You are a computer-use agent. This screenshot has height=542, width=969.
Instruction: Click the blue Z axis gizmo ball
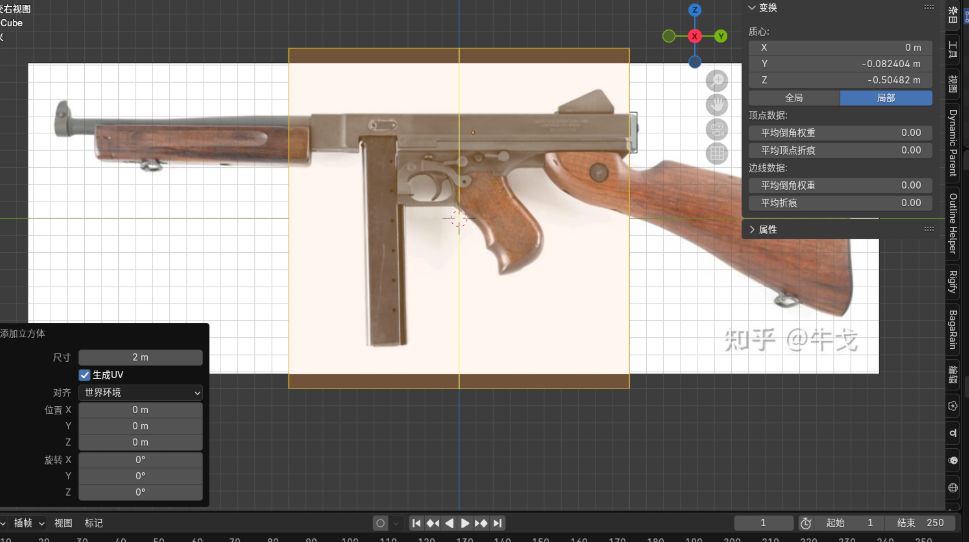click(x=695, y=10)
